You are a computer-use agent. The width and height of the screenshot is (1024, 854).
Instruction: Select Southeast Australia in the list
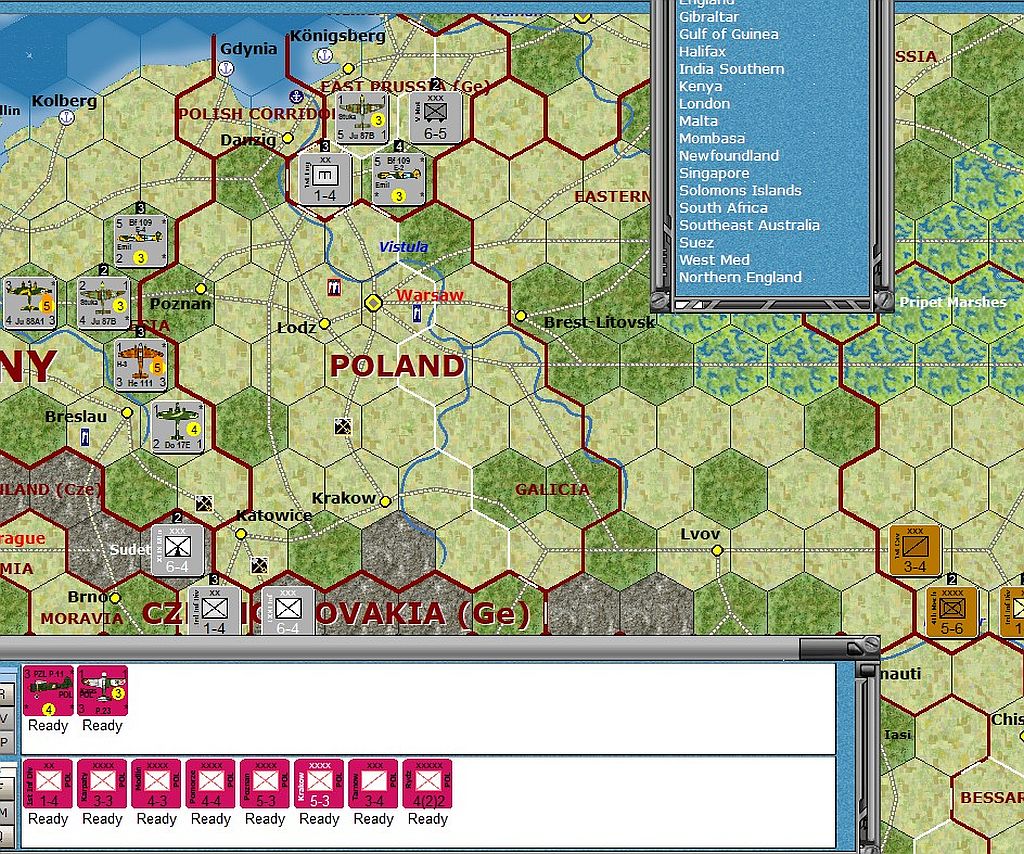tap(750, 225)
